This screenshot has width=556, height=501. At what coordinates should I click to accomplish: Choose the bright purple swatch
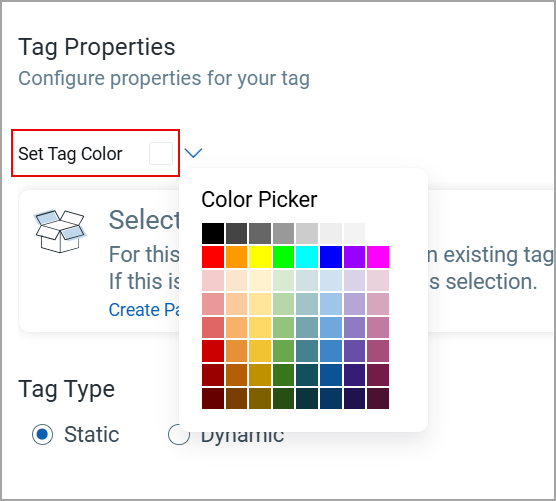[x=354, y=257]
